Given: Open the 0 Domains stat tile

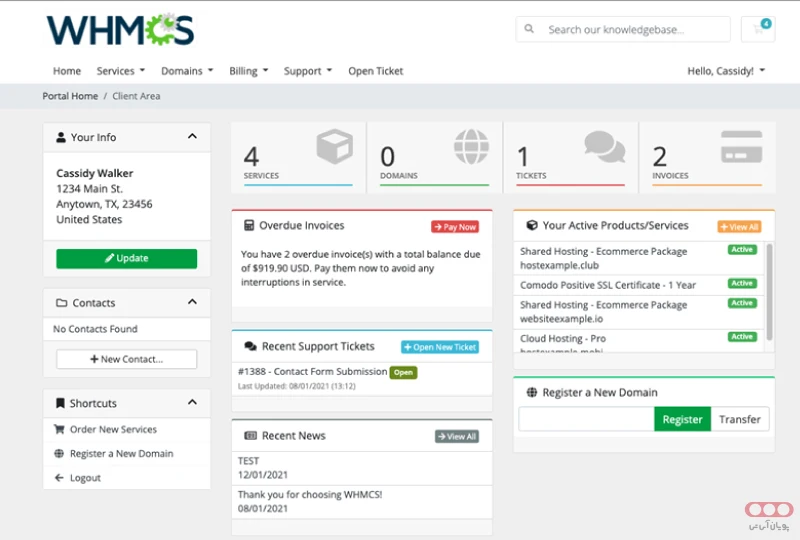Looking at the screenshot, I should (435, 157).
